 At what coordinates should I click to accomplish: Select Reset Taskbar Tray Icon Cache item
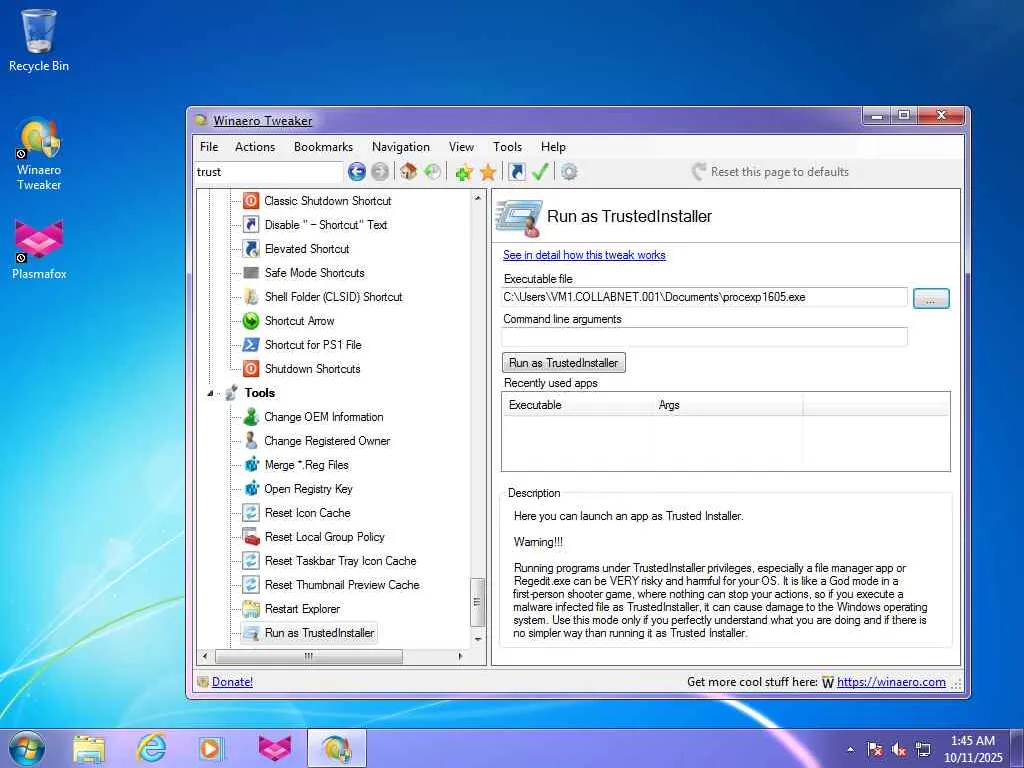(x=340, y=561)
